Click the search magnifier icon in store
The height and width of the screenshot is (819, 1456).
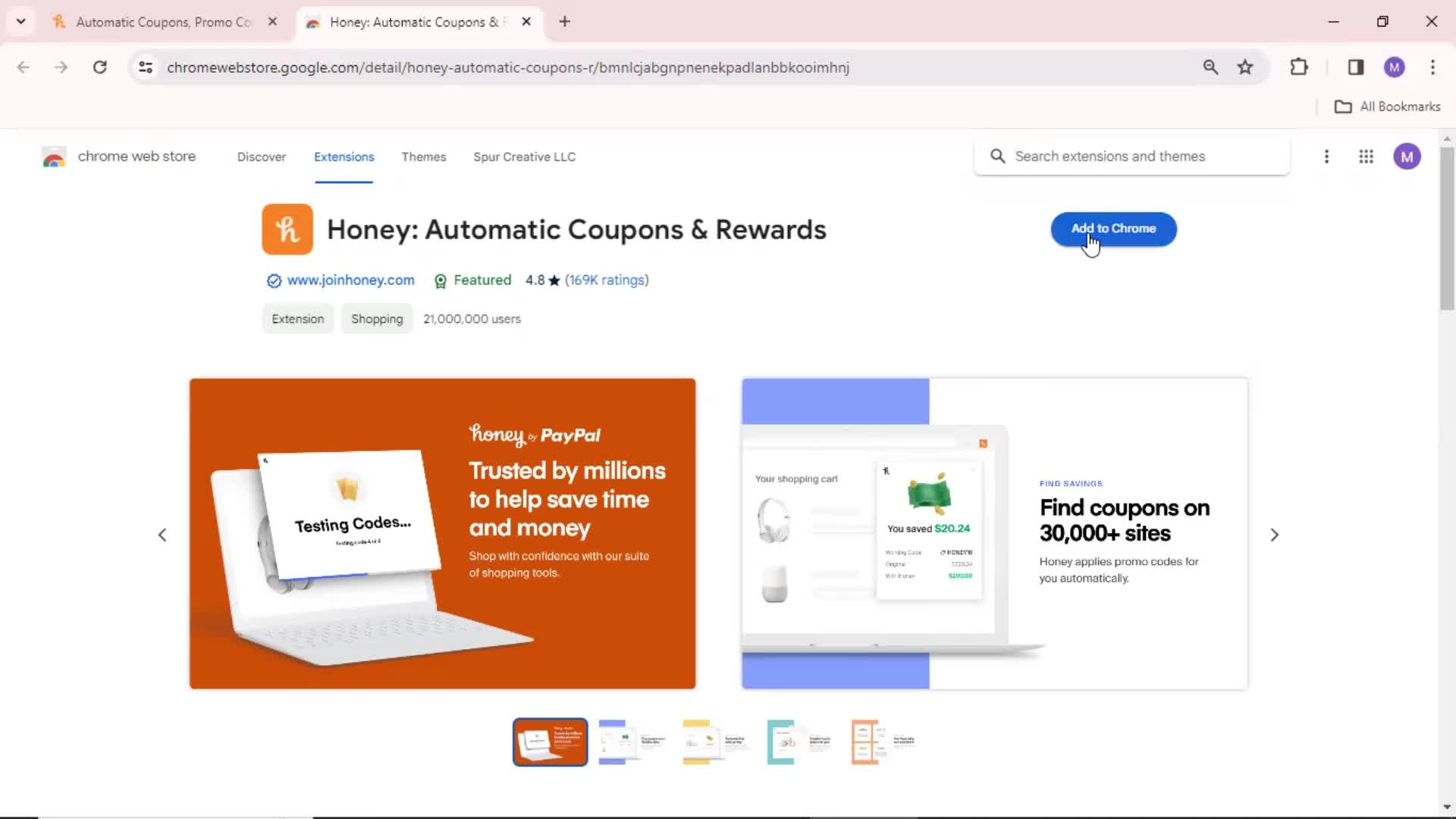pos(998,156)
